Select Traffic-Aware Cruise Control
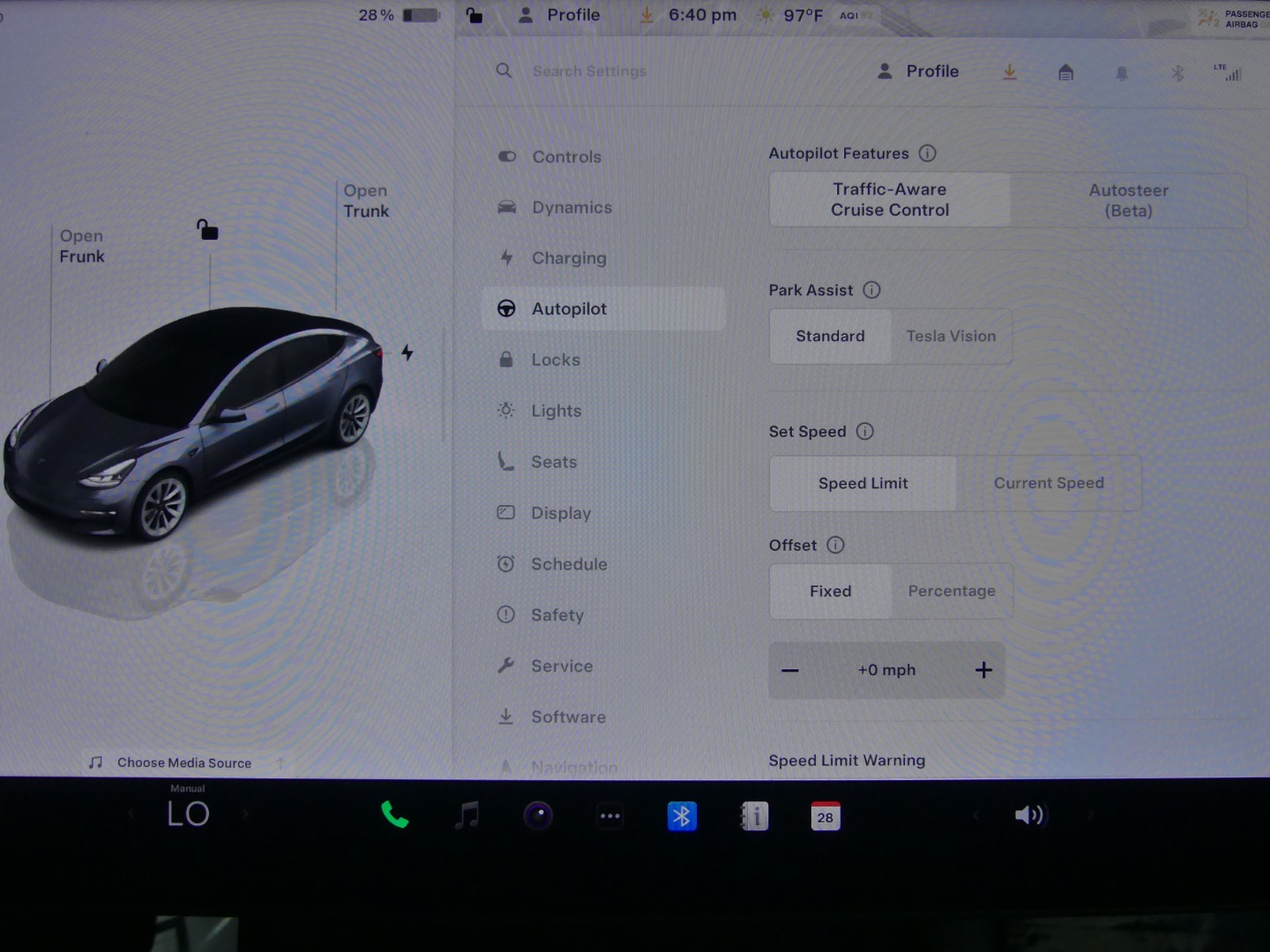Viewport: 1270px width, 952px height. (890, 200)
